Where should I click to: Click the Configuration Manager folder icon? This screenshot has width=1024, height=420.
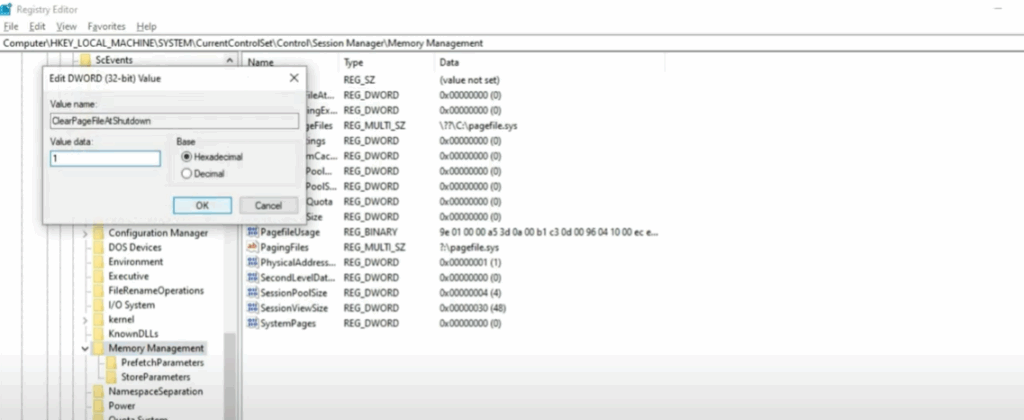coord(98,233)
